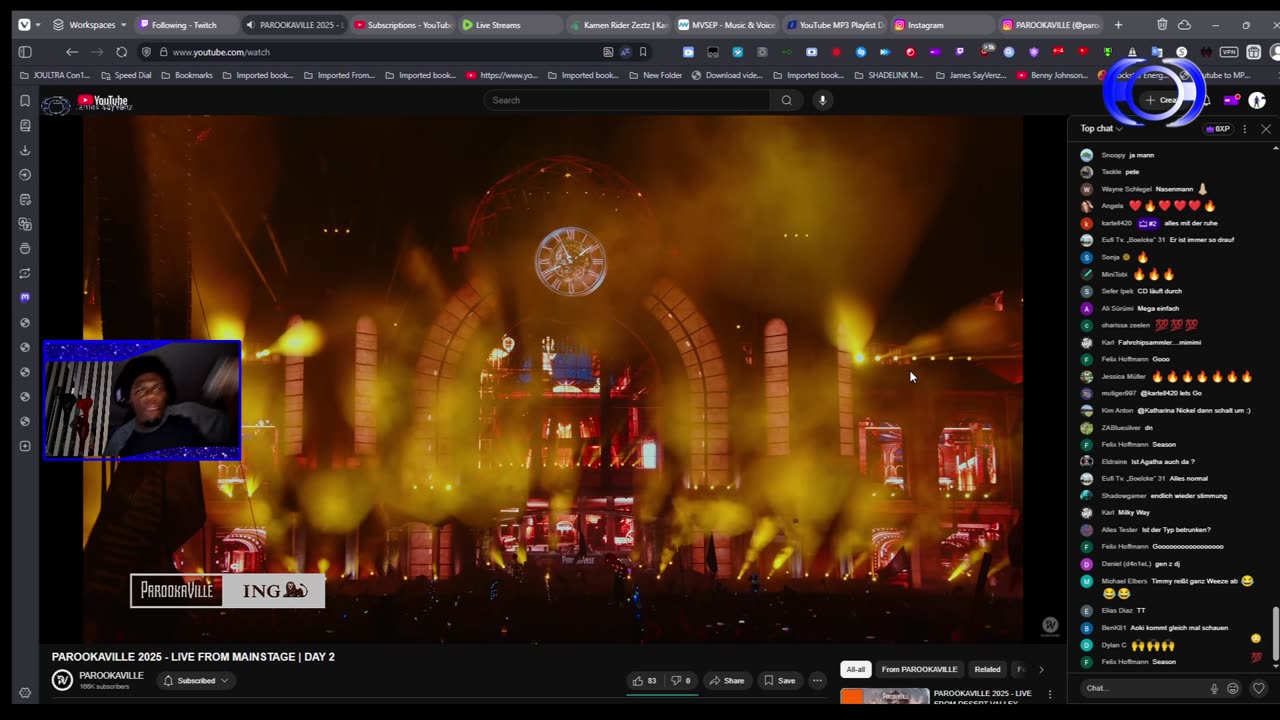Switch to the Subscriptions - YouTube tab
The width and height of the screenshot is (1280, 720).
click(403, 25)
